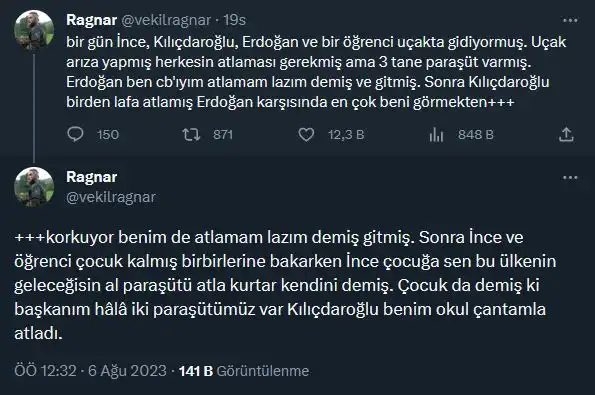Click the reply speech bubble icon

click(75, 134)
